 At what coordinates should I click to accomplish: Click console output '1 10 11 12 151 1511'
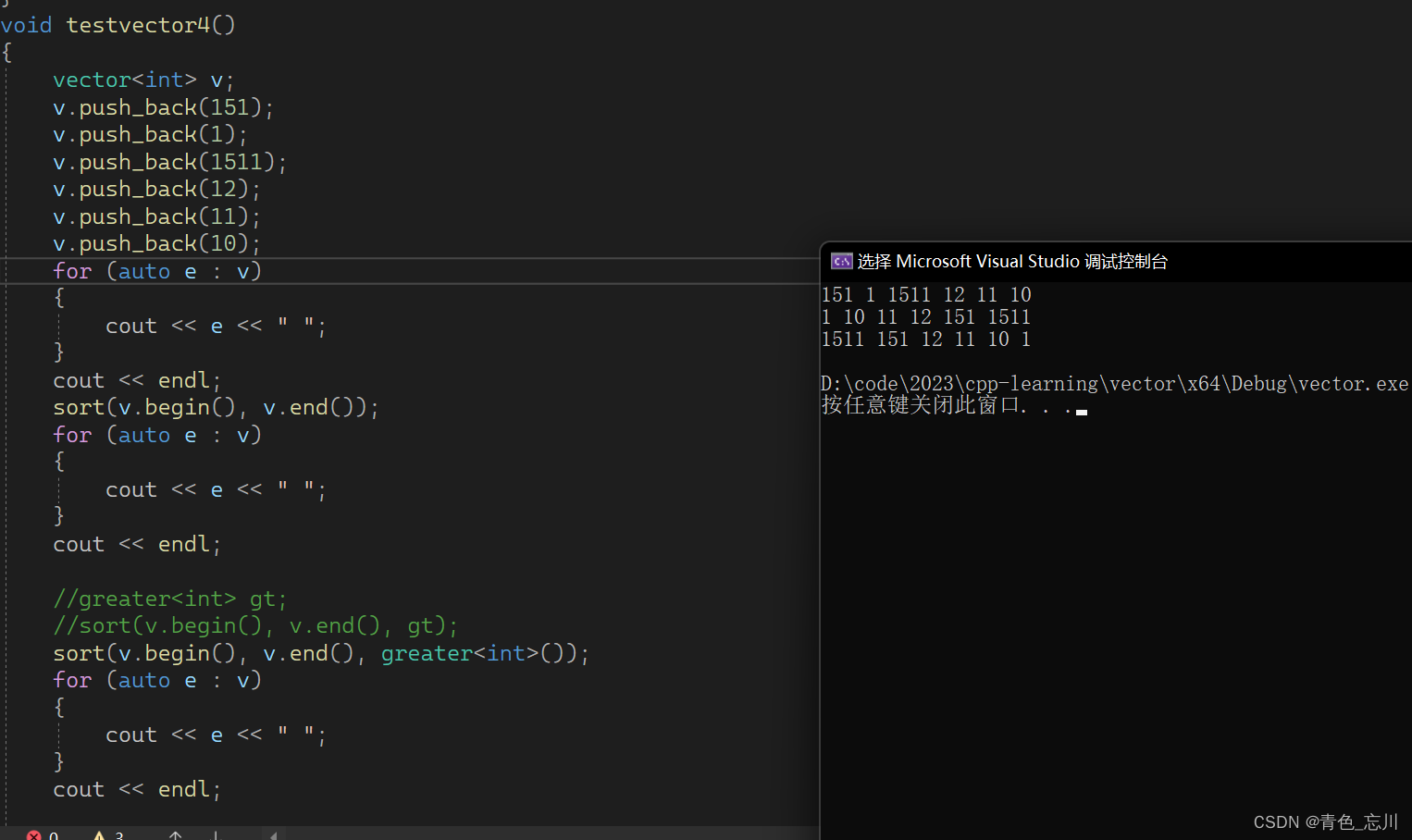tap(926, 317)
